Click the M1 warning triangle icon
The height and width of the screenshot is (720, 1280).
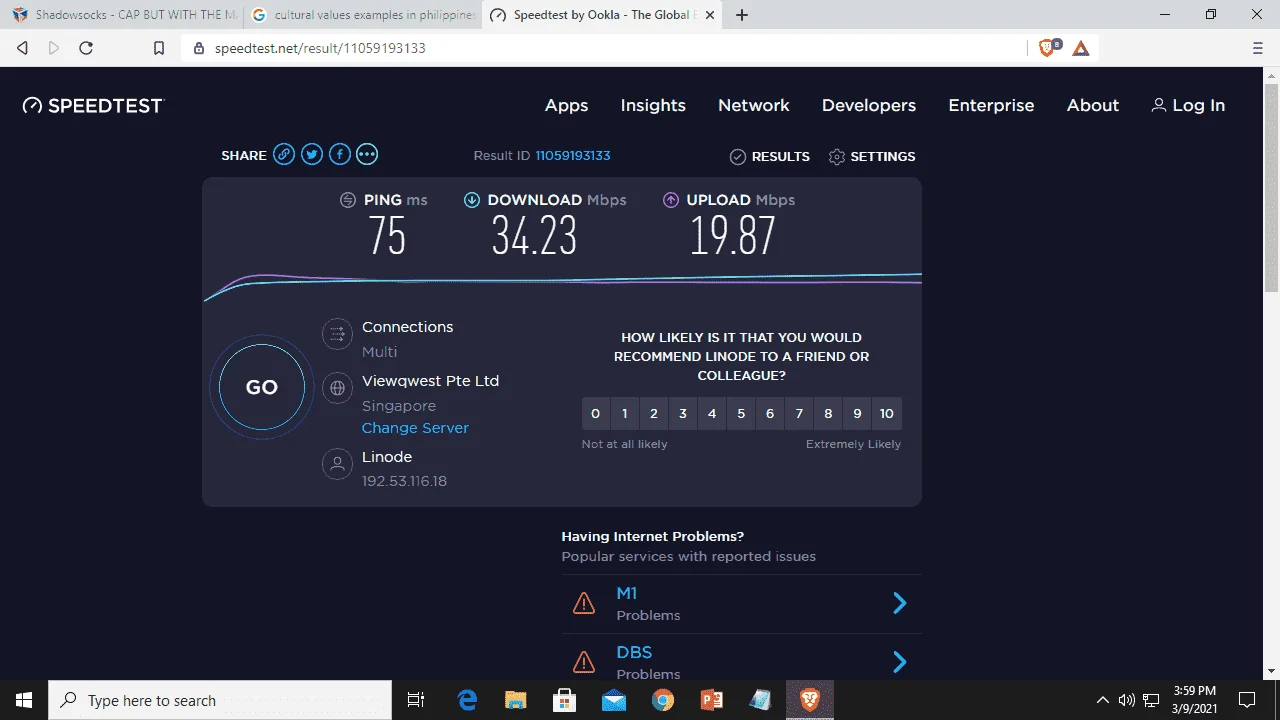[583, 603]
